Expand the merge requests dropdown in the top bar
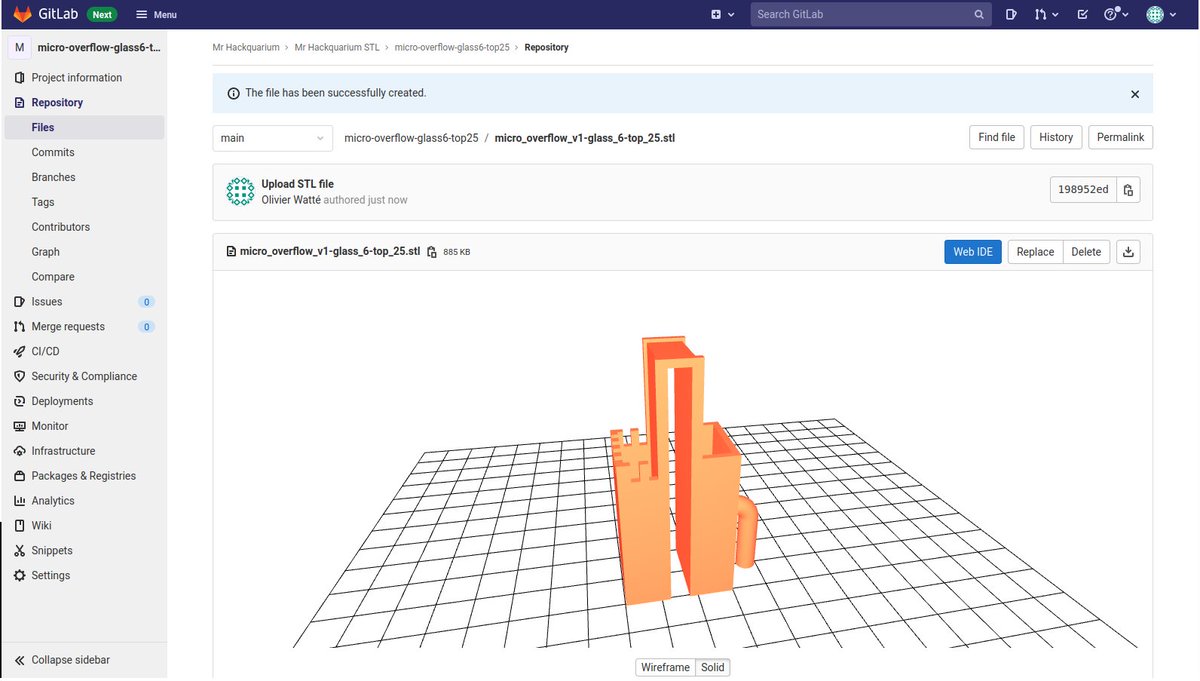The width and height of the screenshot is (1200, 681). [1048, 15]
